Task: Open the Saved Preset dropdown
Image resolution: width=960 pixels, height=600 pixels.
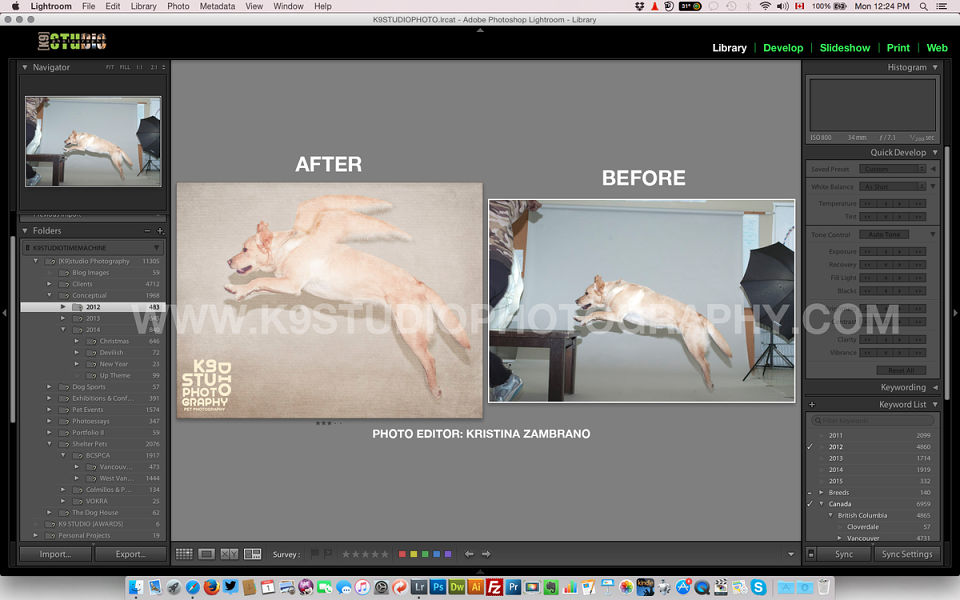Action: click(x=893, y=169)
